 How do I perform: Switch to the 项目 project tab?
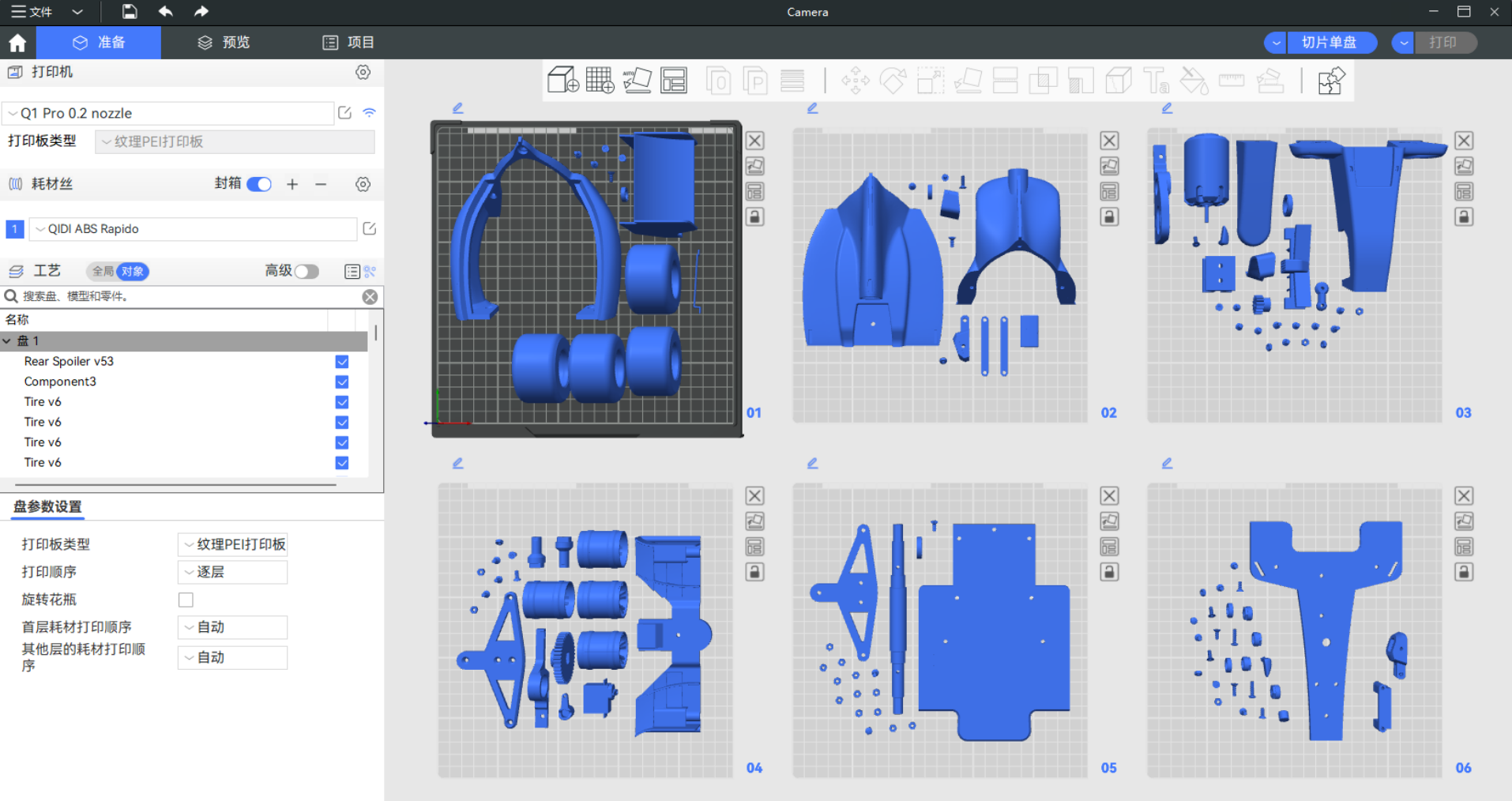point(348,43)
